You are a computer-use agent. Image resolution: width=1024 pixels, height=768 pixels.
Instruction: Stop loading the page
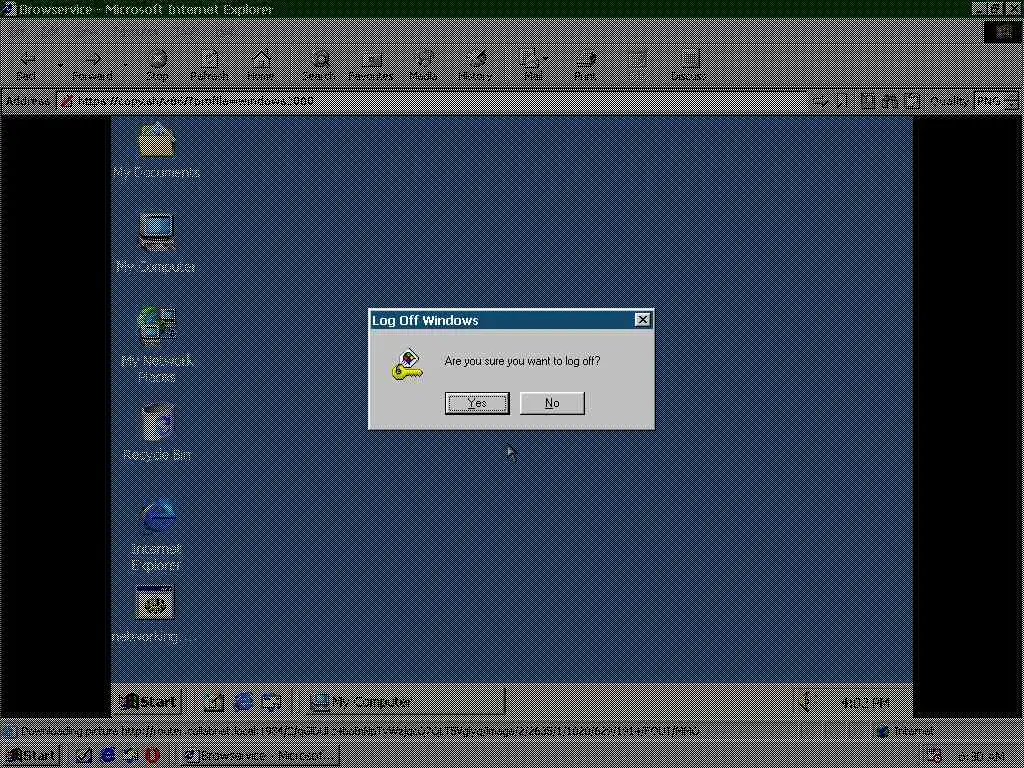157,65
